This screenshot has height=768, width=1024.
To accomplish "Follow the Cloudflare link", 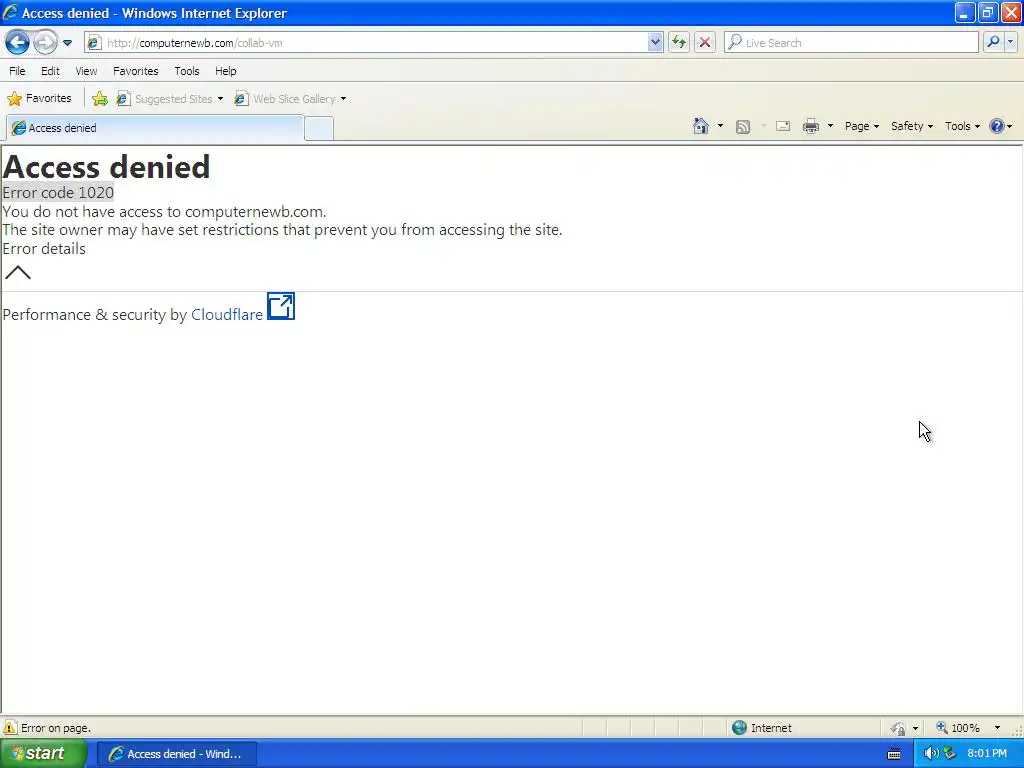I will [227, 315].
